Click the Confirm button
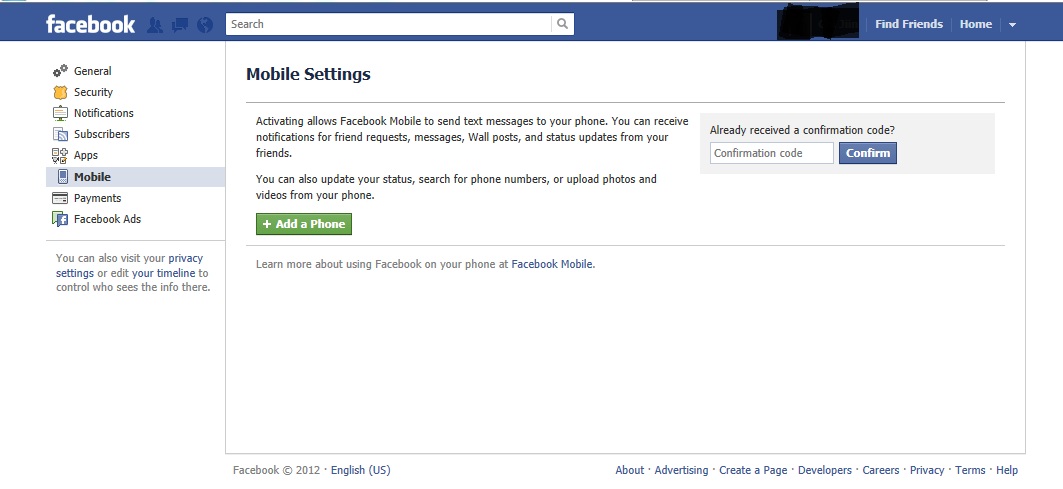This screenshot has width=1063, height=489. (x=868, y=153)
